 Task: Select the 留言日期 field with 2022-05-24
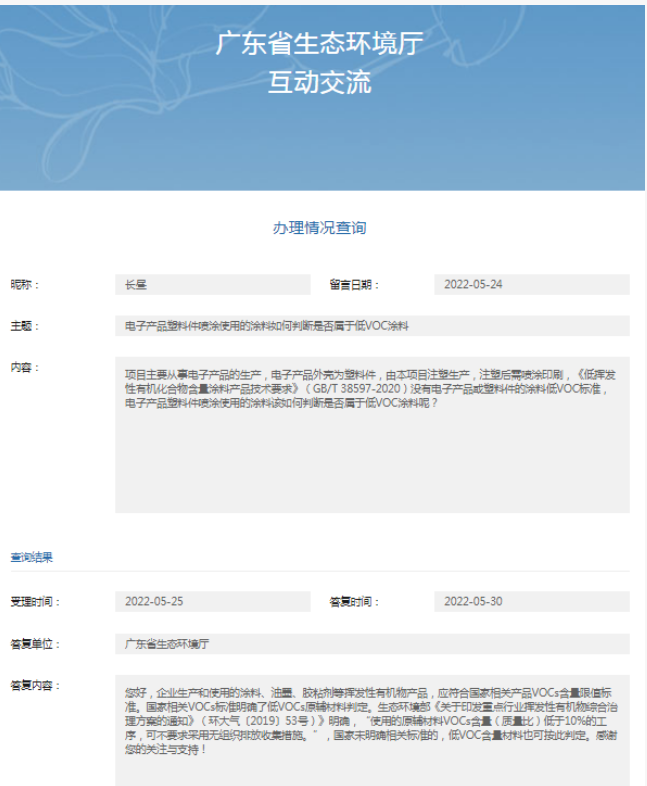[531, 285]
